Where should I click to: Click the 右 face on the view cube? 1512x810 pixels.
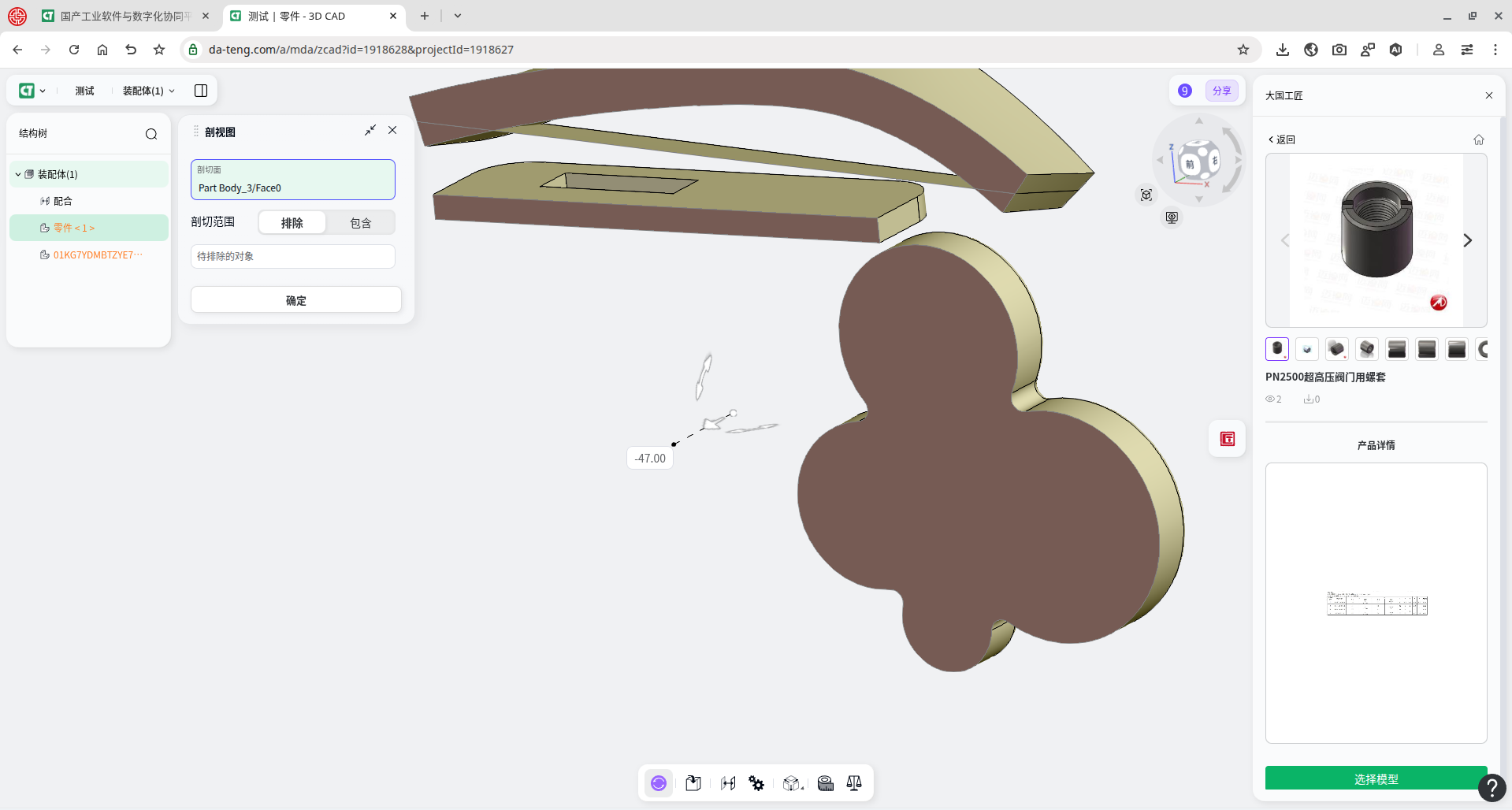(x=1214, y=161)
